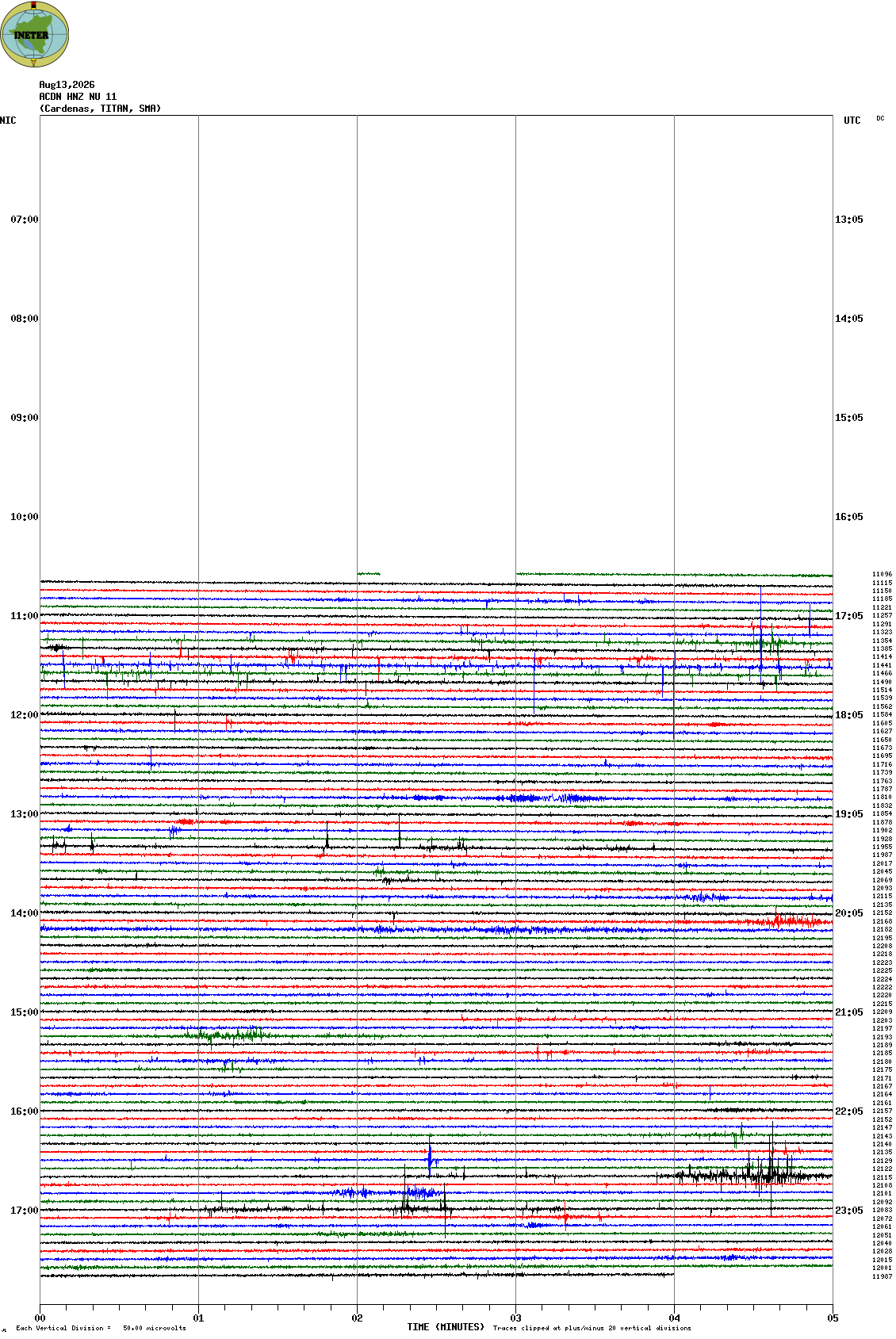The image size is (896, 1339).
Task: Click the 11096 DC offset value
Action: point(882,574)
